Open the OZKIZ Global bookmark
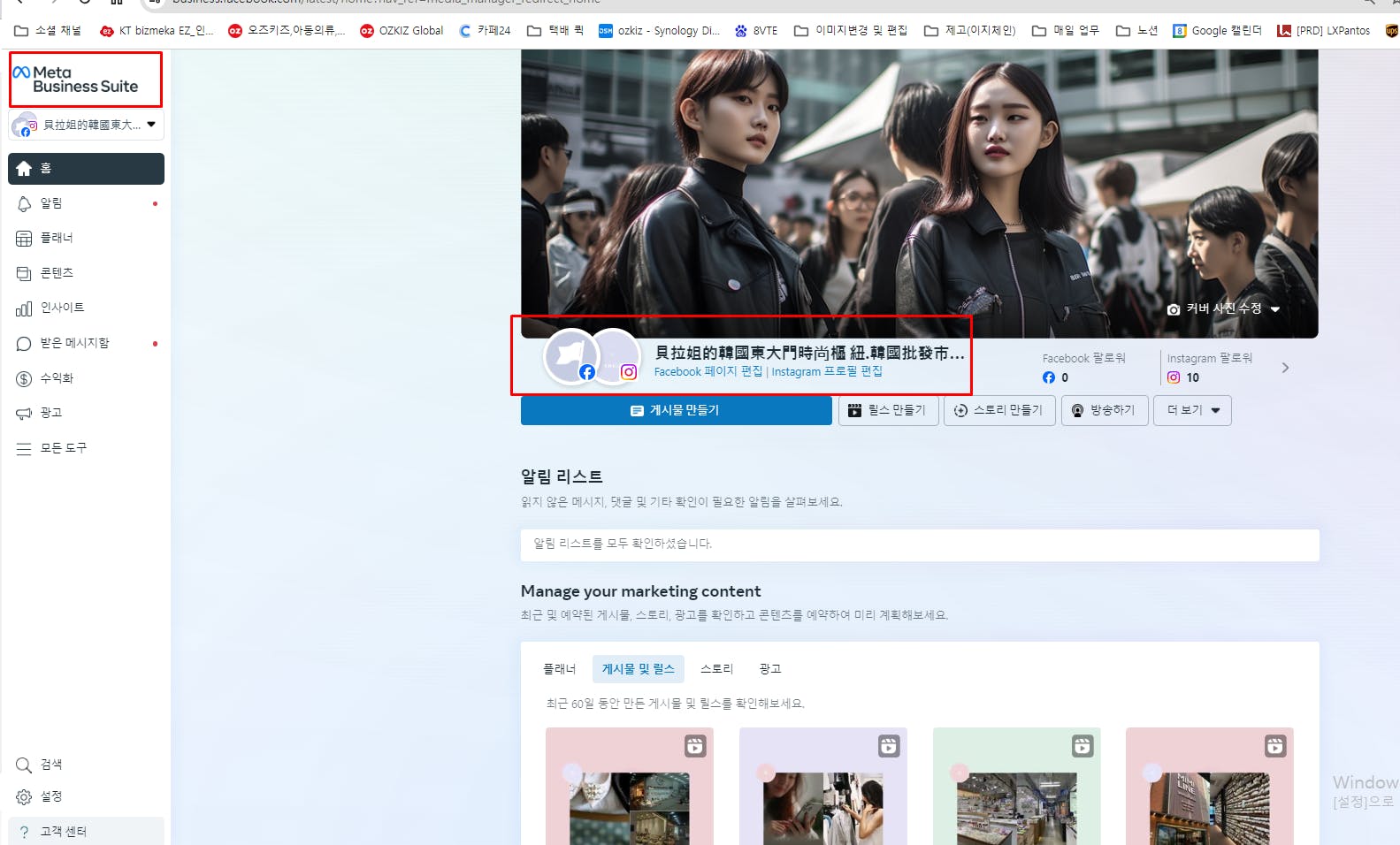This screenshot has width=1400, height=845. 402,31
